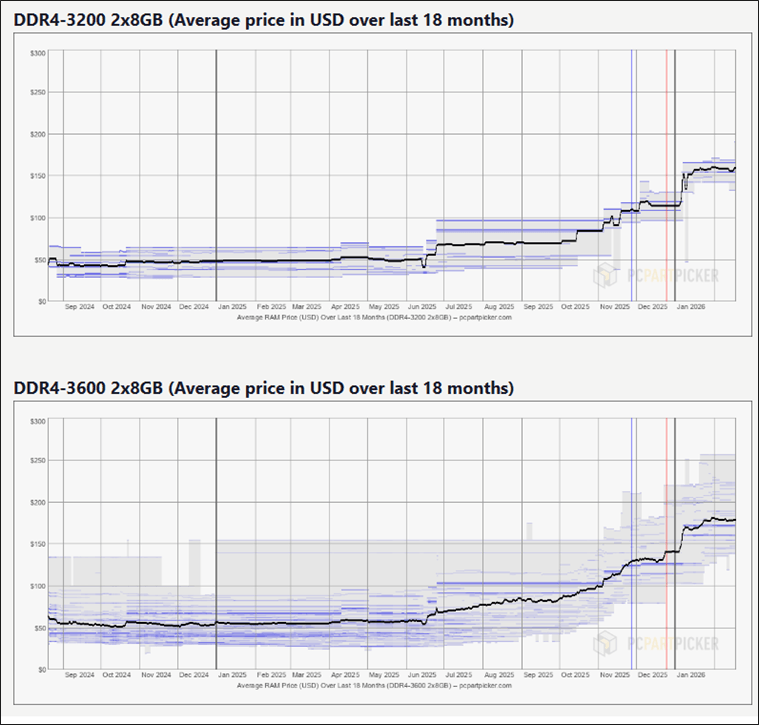This screenshot has height=725, width=759.
Task: Click Apr 2025 label on DDR4-3600 chart
Action: (x=345, y=675)
